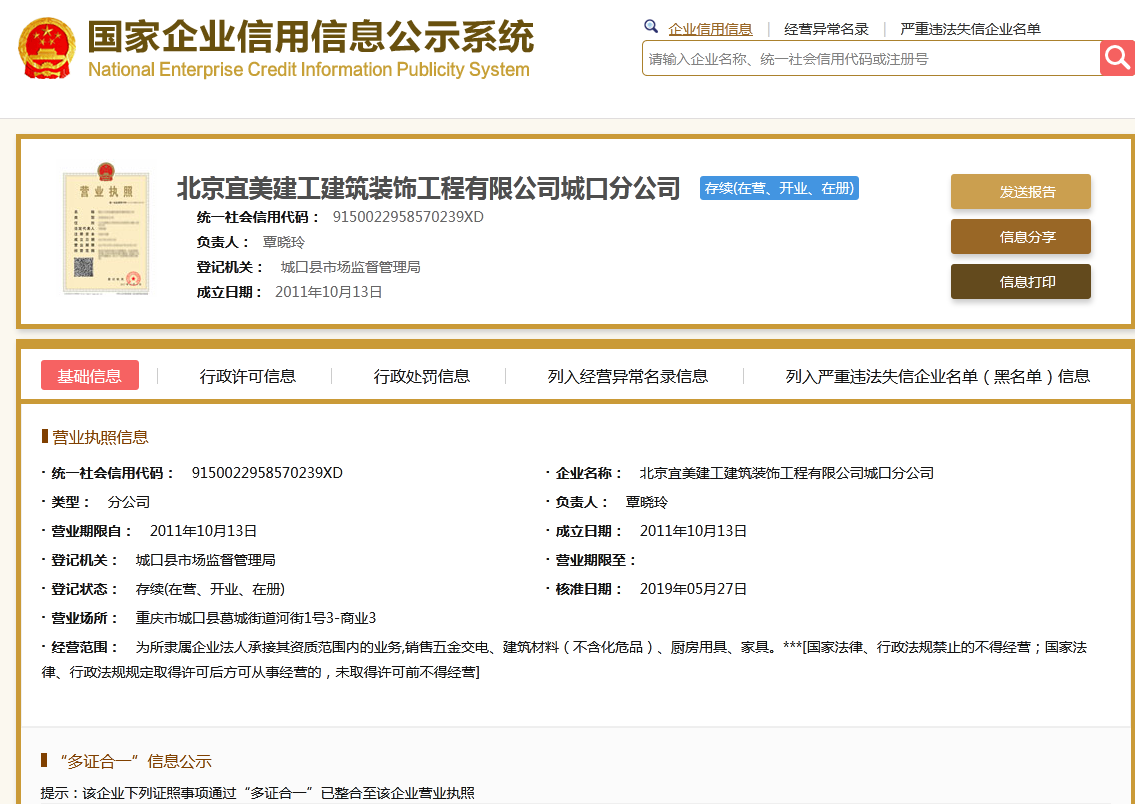Click the 经营范围 description text
The height and width of the screenshot is (804, 1135).
point(564,659)
